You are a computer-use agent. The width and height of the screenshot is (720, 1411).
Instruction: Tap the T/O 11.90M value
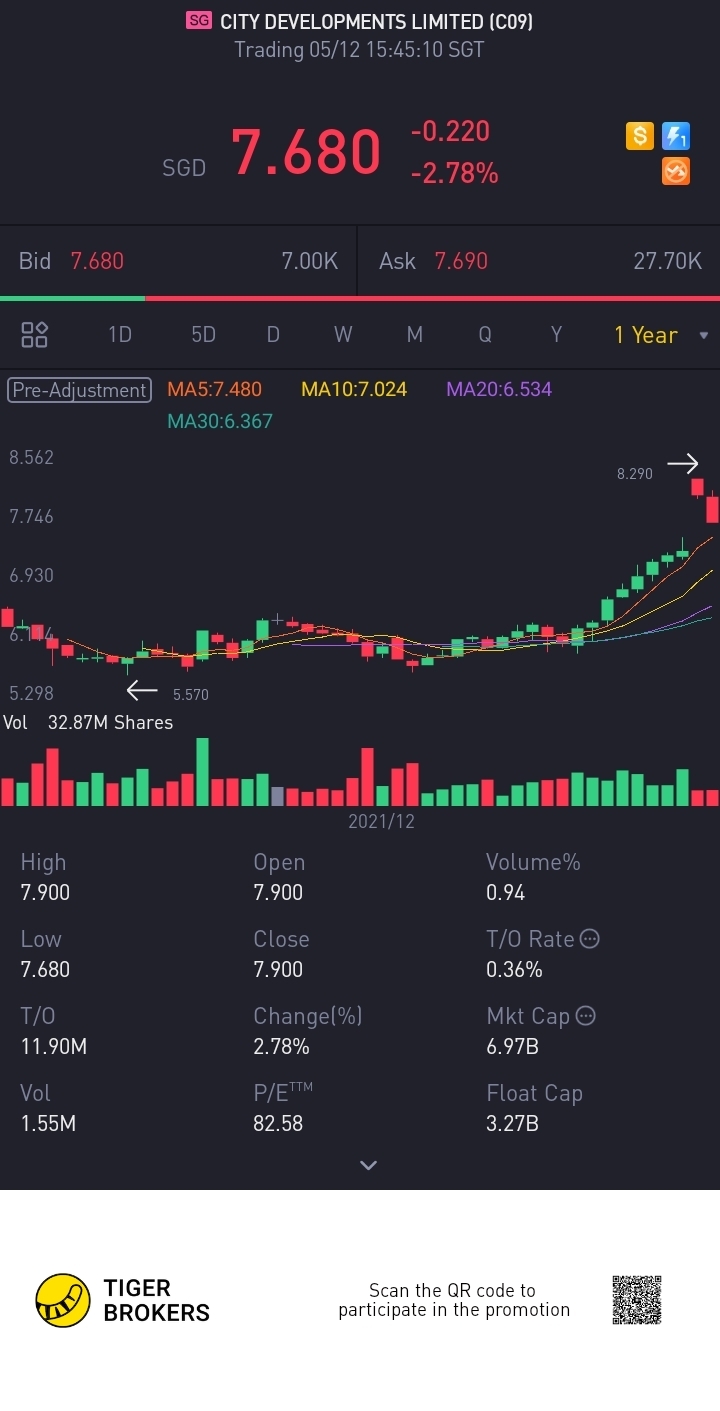[x=53, y=1046]
